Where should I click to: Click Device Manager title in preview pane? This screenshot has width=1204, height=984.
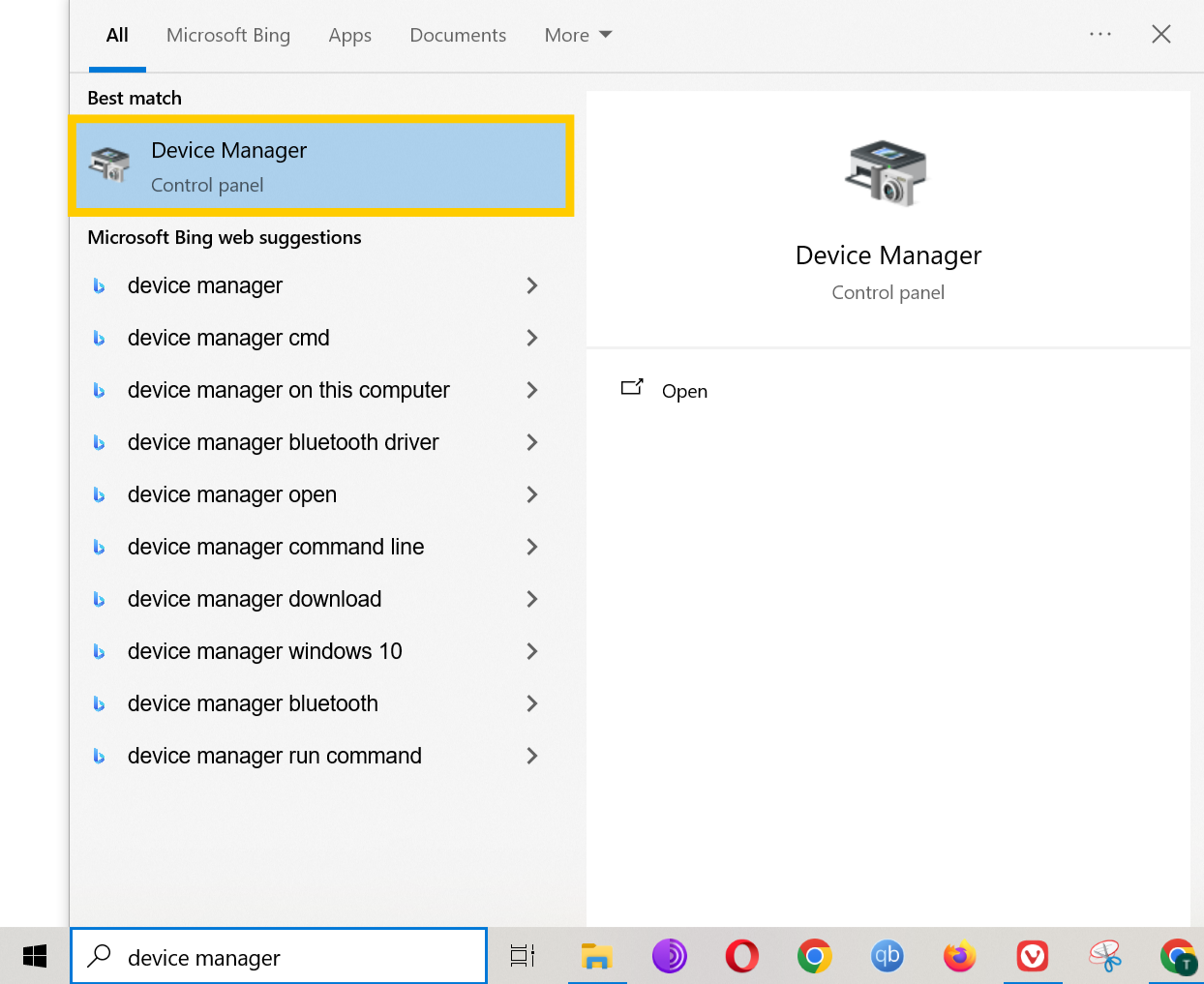click(888, 255)
